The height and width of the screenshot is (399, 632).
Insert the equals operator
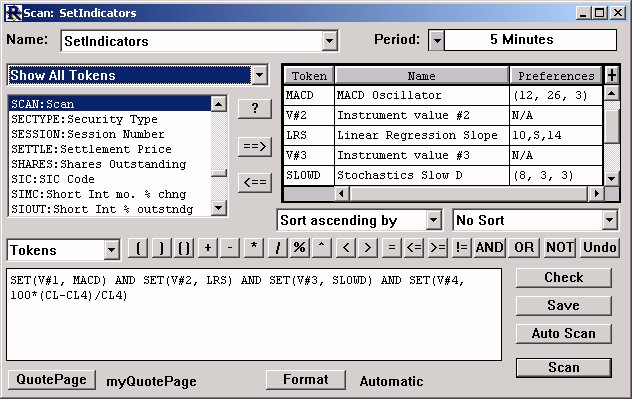point(391,248)
